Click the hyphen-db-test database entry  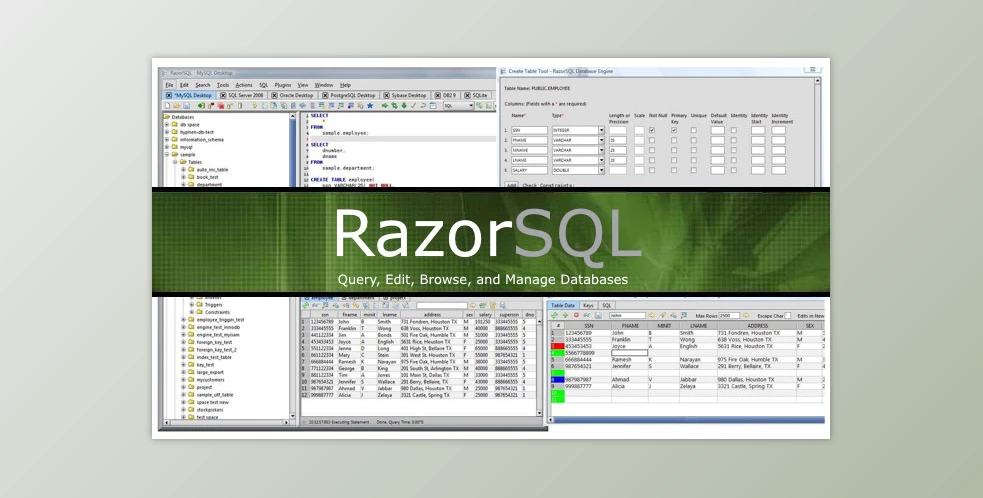tap(196, 132)
